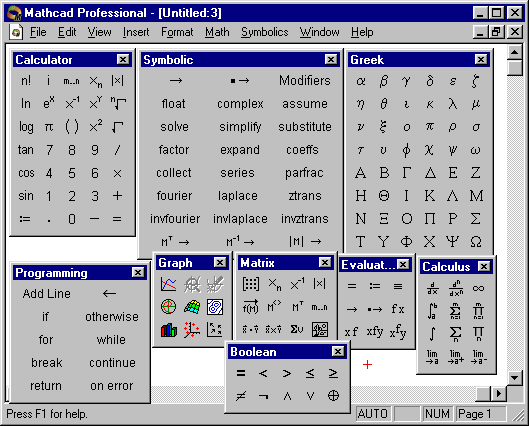
Task: Click the definition := in Calculator palette
Action: (x=25, y=219)
